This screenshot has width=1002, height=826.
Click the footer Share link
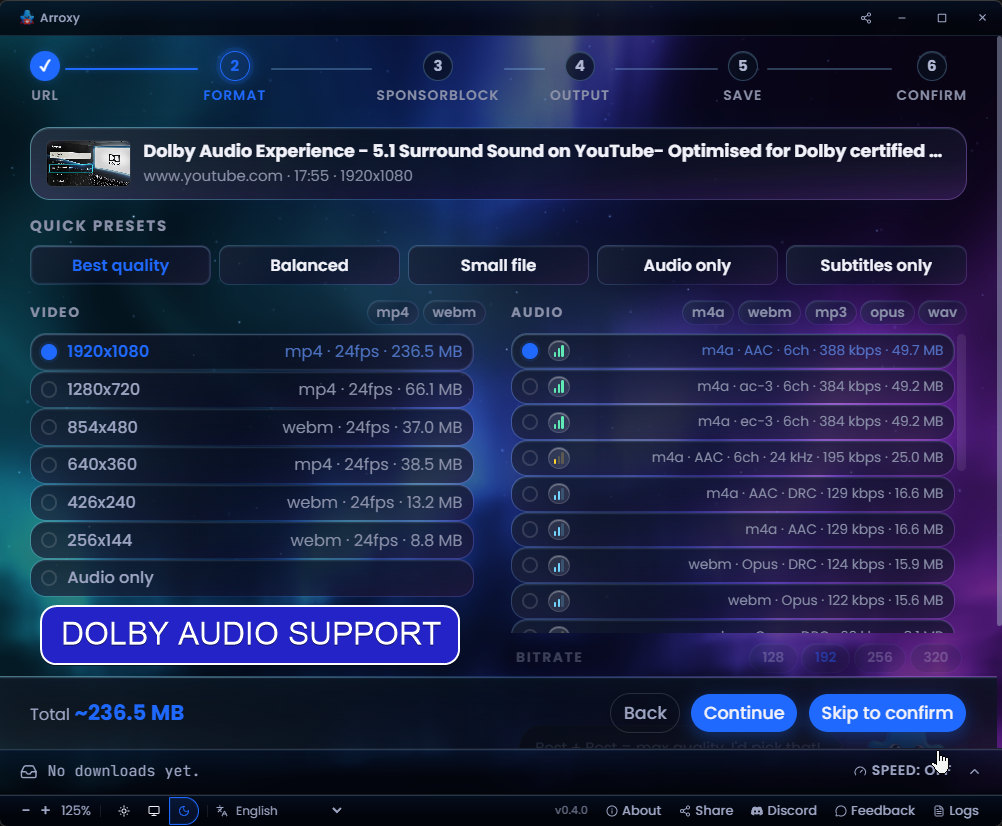pos(706,811)
